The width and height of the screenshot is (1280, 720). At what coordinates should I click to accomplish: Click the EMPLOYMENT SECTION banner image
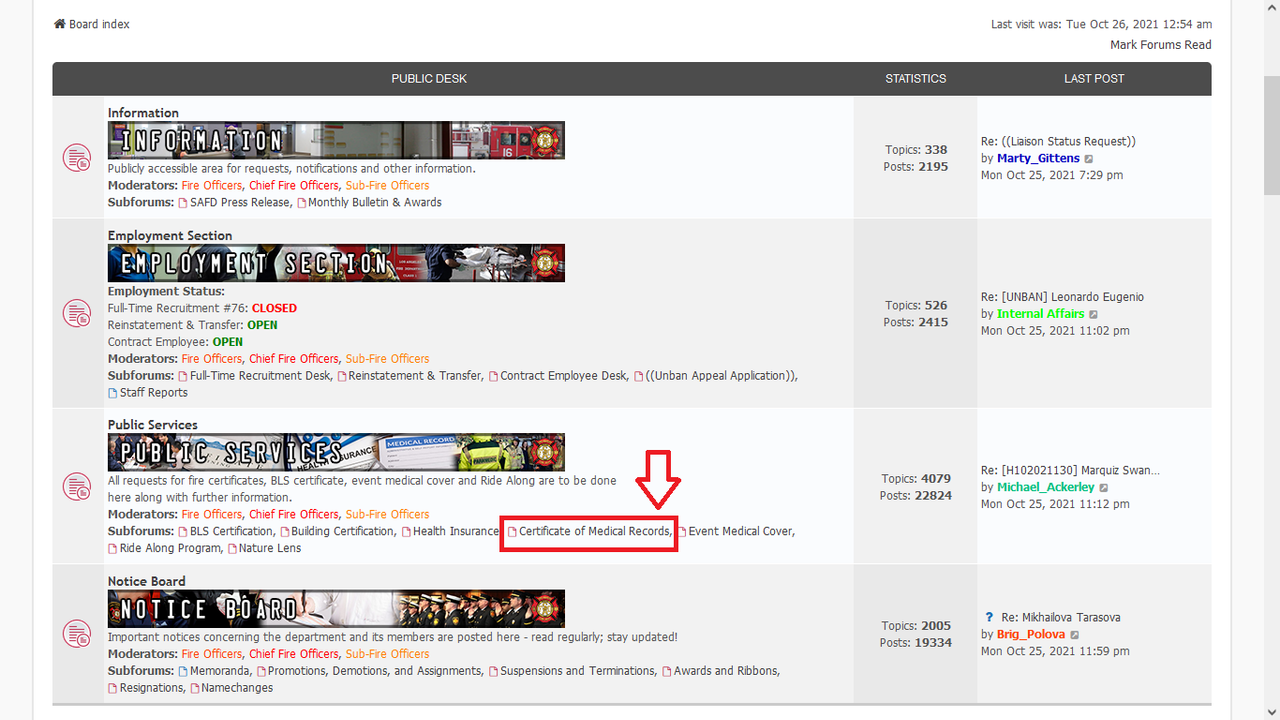coord(336,263)
